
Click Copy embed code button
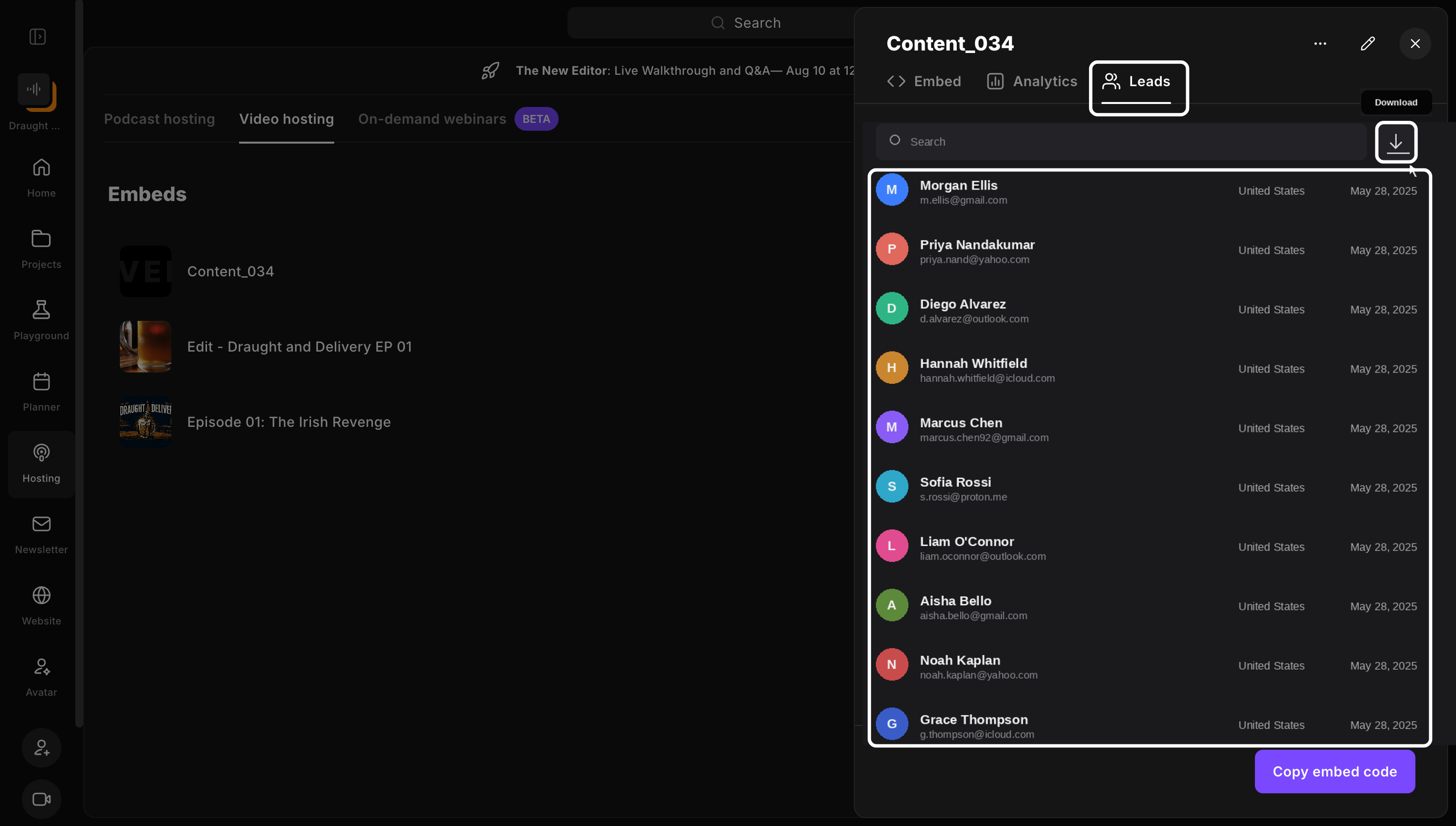1335,772
